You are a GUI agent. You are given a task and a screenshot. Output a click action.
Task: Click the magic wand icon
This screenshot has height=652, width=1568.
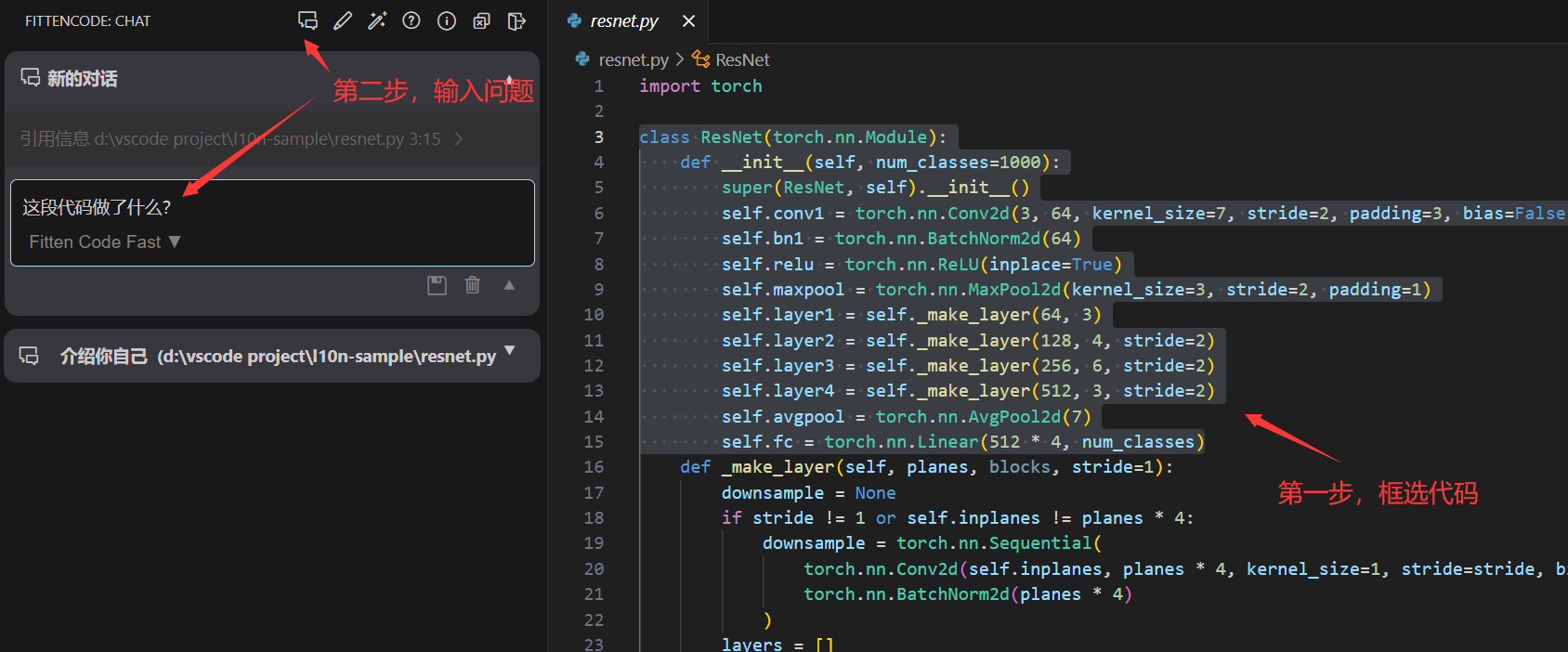tap(377, 20)
